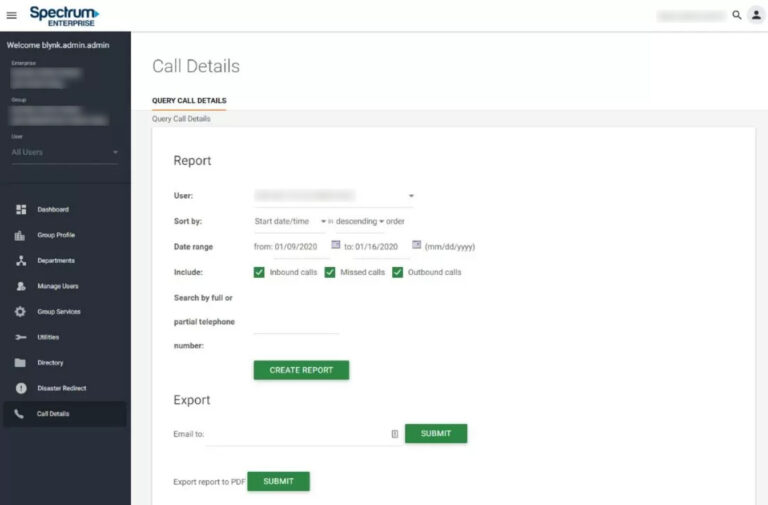Click the Create Report button
The width and height of the screenshot is (768, 505).
[x=301, y=370]
